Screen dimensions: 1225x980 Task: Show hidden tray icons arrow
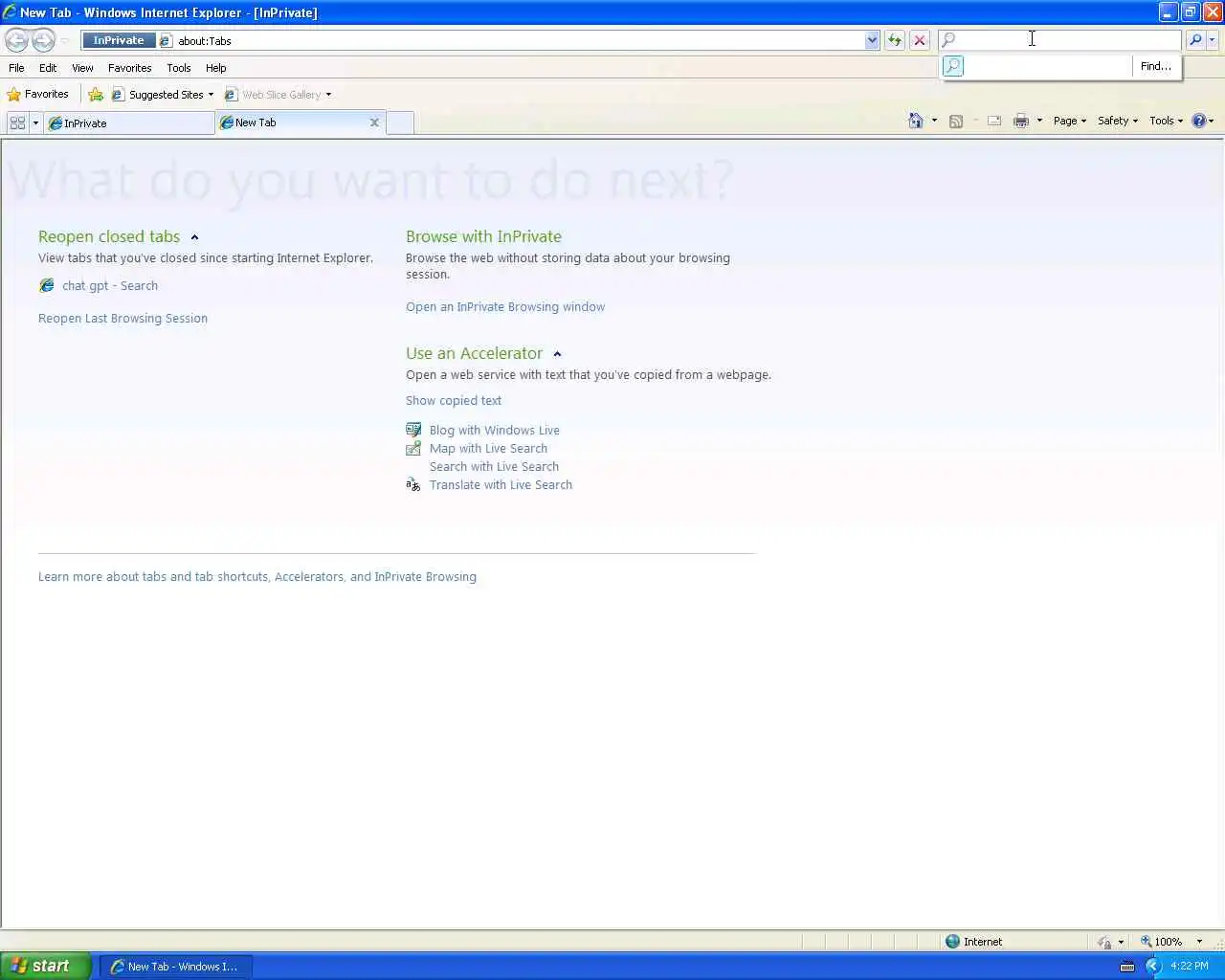tap(1153, 966)
